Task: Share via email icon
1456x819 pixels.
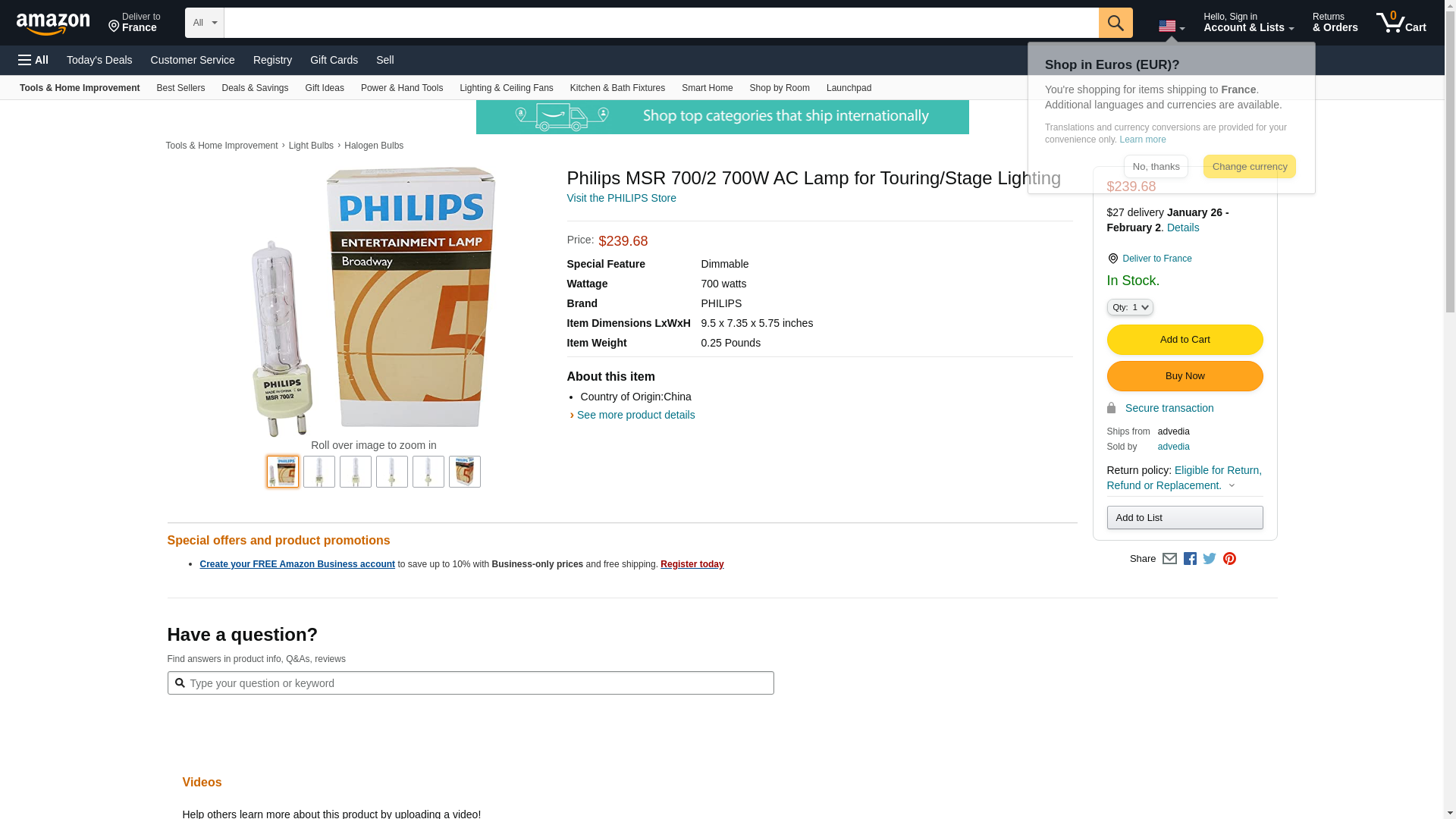Action: (x=1169, y=559)
